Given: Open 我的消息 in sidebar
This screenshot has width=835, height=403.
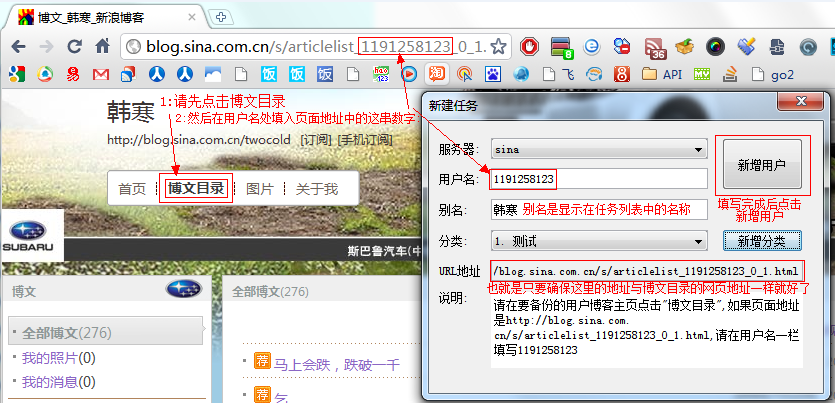Looking at the screenshot, I should 59,382.
